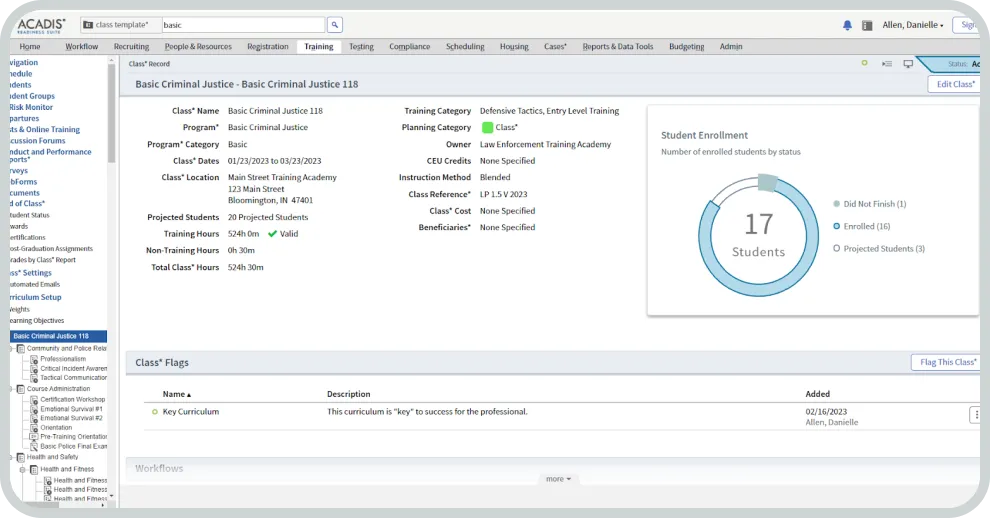The height and width of the screenshot is (518, 990).
Task: Click the notification bell icon
Action: coord(848,25)
